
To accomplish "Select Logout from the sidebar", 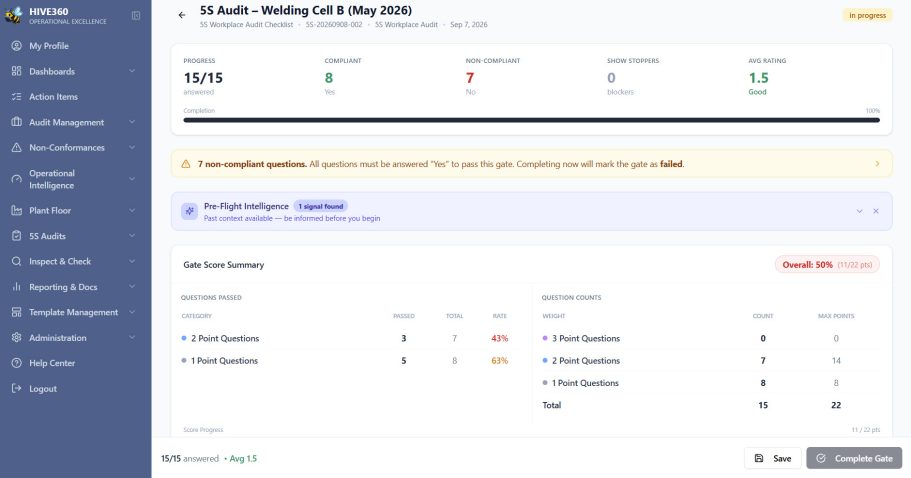I will pos(76,389).
